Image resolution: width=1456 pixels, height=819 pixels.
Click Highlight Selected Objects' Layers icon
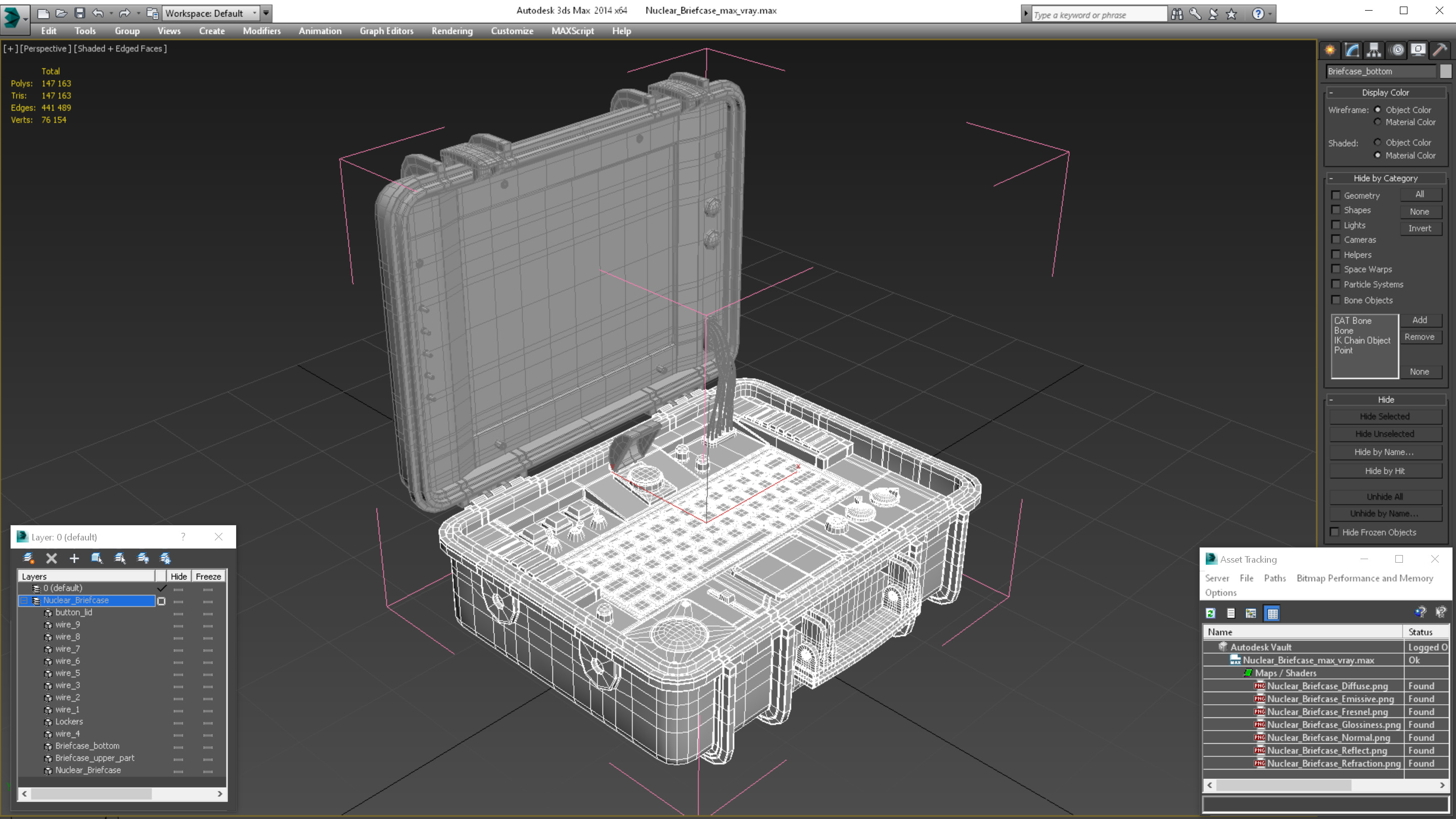pos(120,559)
